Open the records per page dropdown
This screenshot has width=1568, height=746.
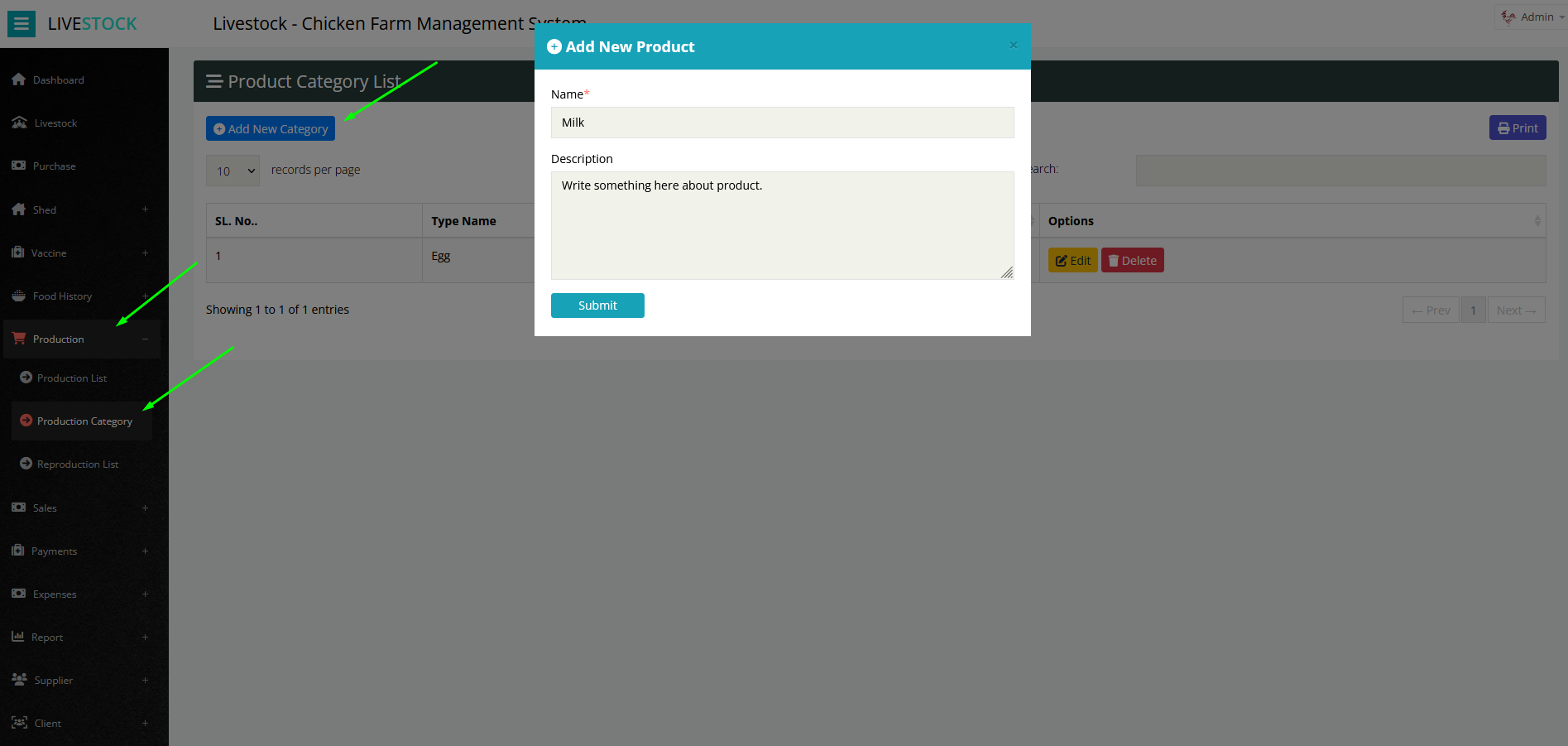tap(233, 171)
